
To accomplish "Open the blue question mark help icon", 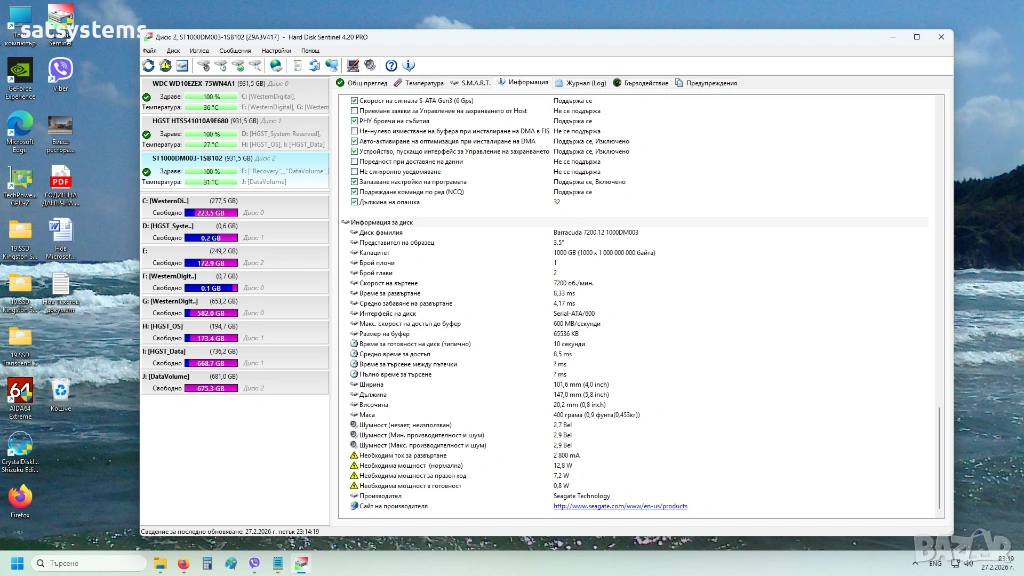I will (x=392, y=66).
